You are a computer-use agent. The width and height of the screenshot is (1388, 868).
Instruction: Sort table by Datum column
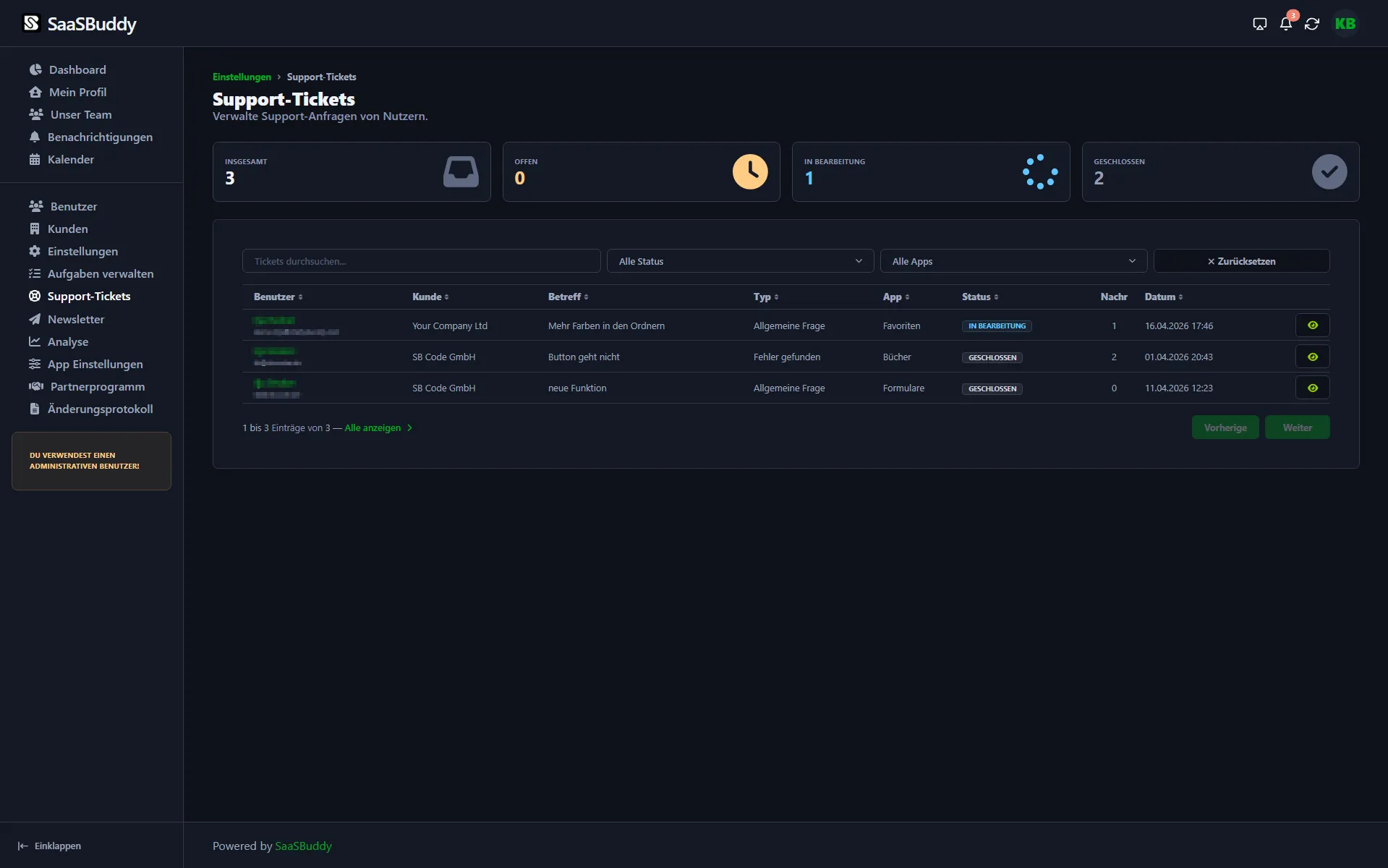click(x=1164, y=297)
